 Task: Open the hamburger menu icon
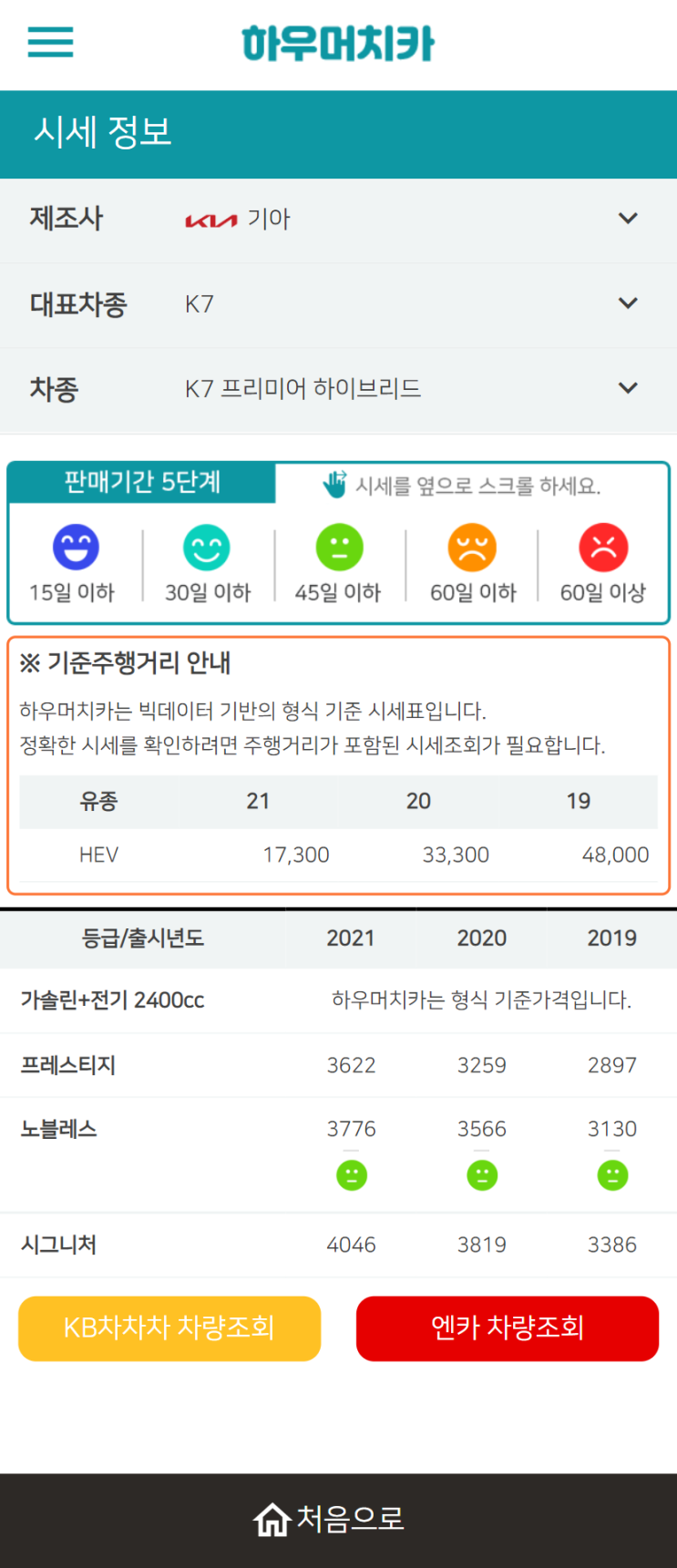pos(50,42)
